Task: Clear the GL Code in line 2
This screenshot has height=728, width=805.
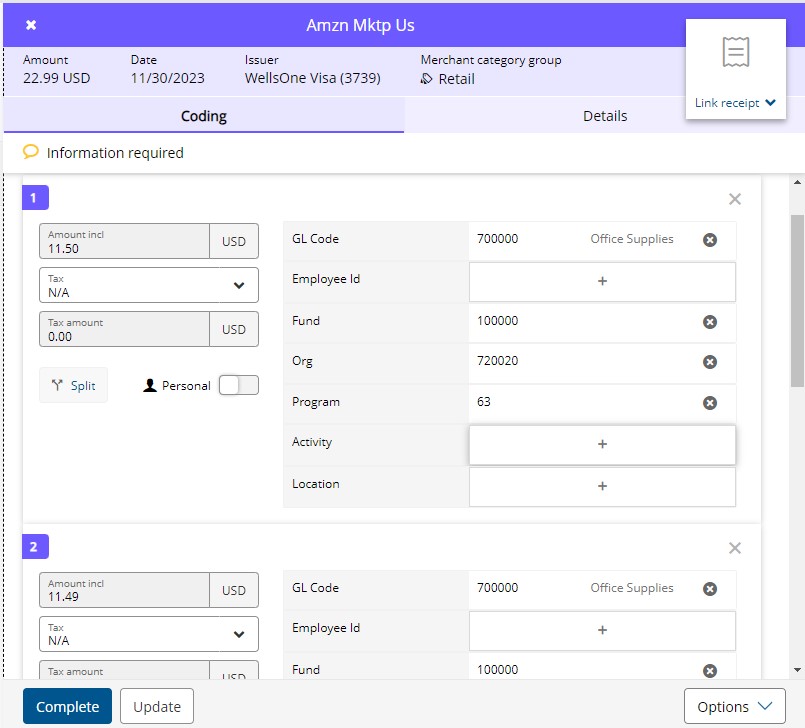Action: pyautogui.click(x=710, y=589)
